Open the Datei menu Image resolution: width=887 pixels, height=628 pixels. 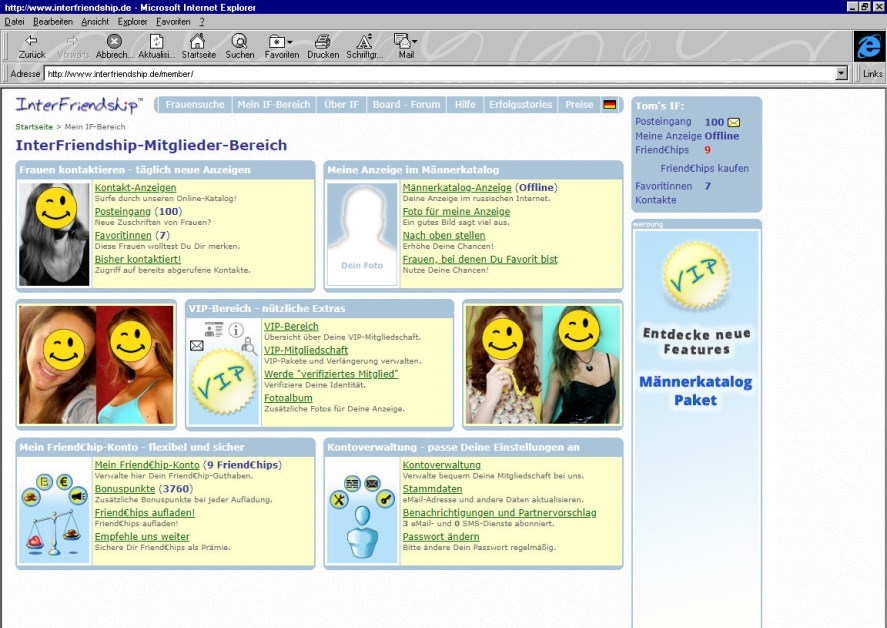coord(14,21)
